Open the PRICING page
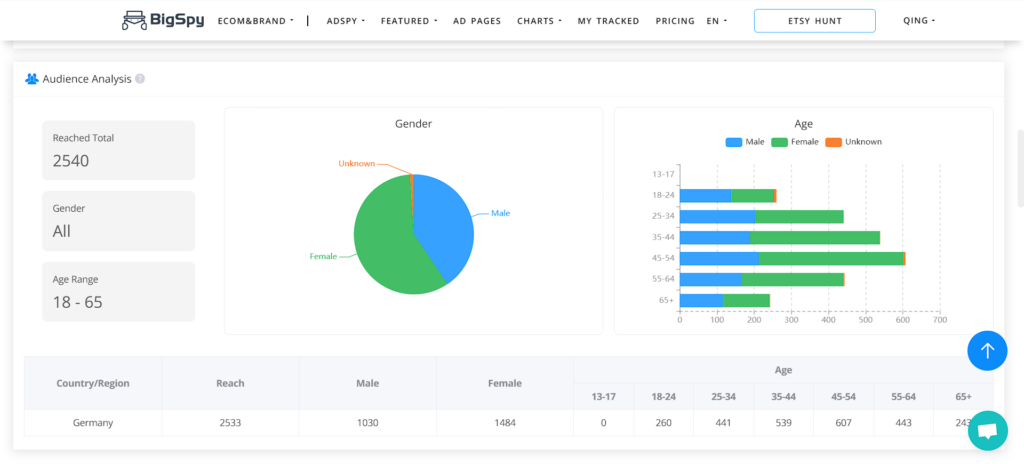 tap(675, 21)
